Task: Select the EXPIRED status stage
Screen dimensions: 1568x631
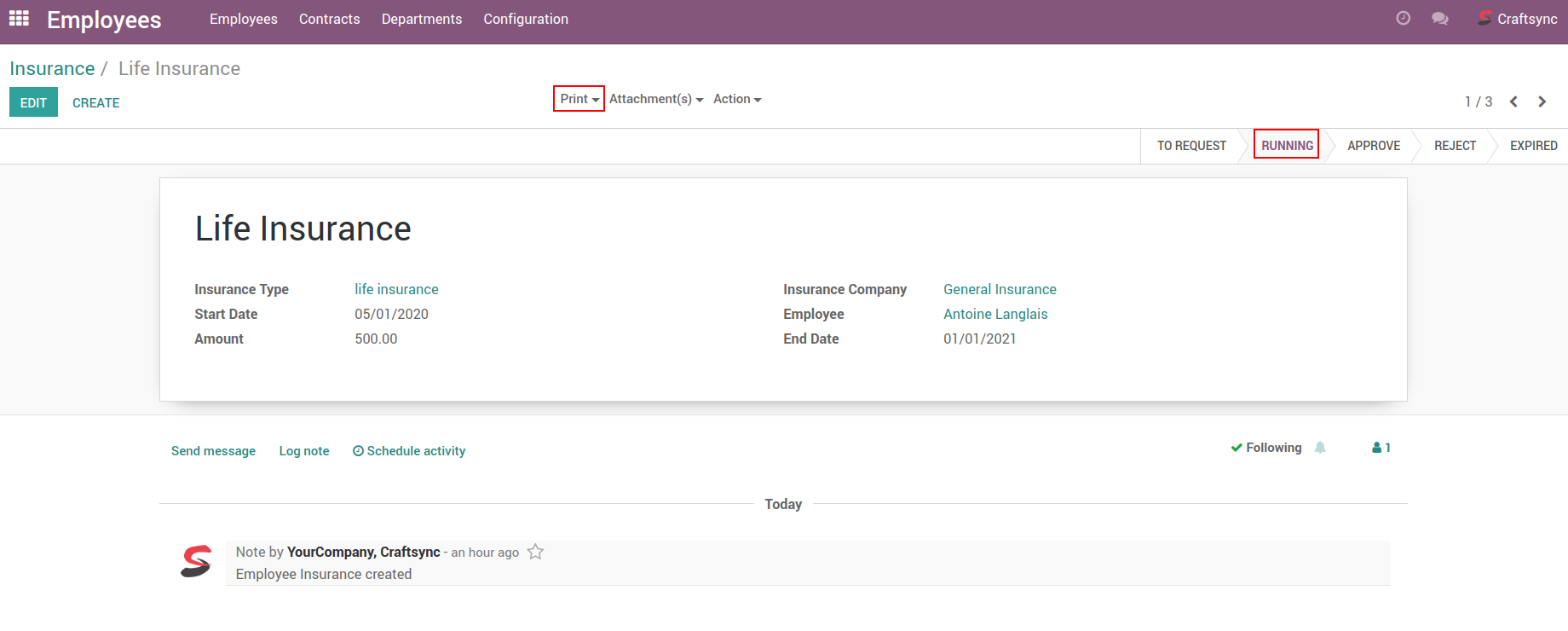Action: (1532, 146)
